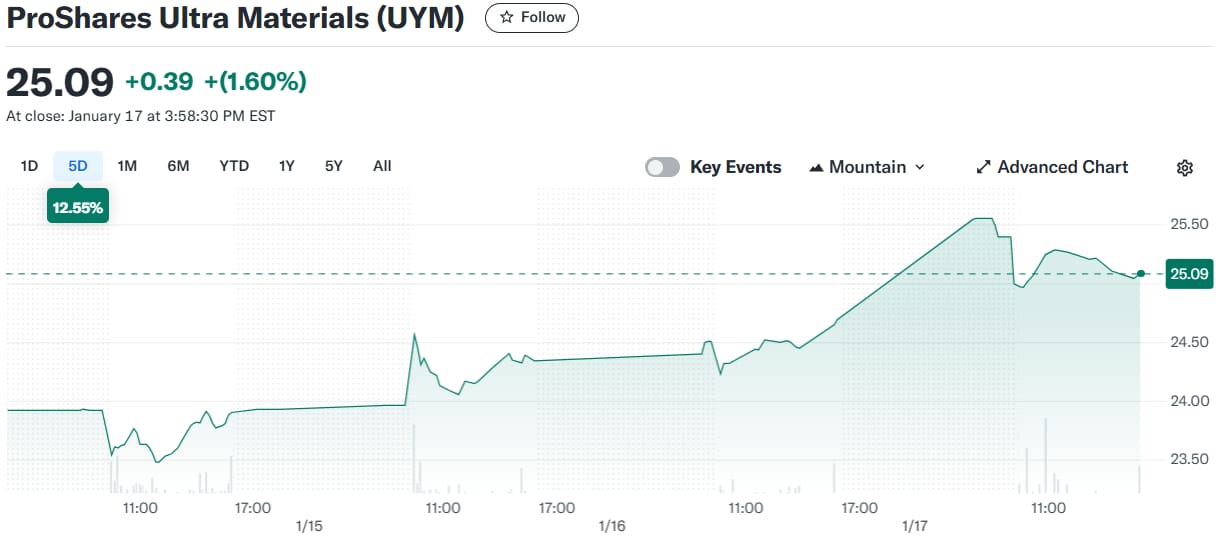
Task: Click the 12.55% performance badge
Action: pos(78,208)
